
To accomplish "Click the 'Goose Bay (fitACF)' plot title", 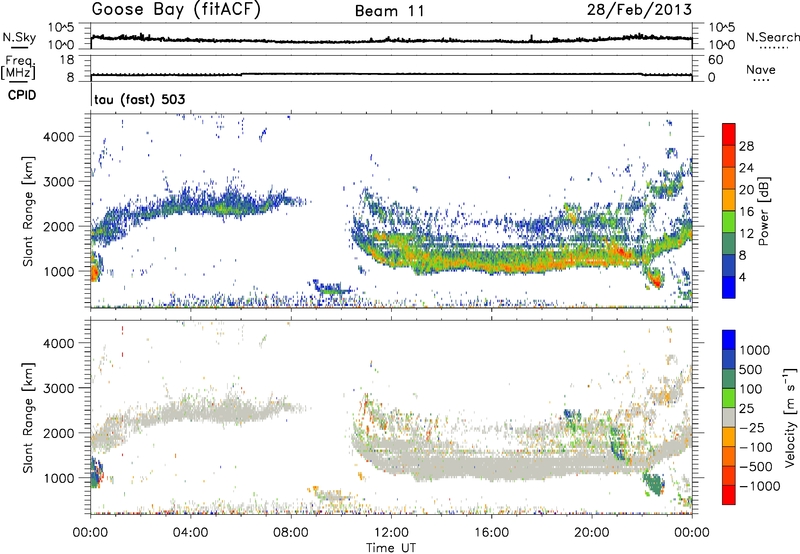I will (x=176, y=10).
